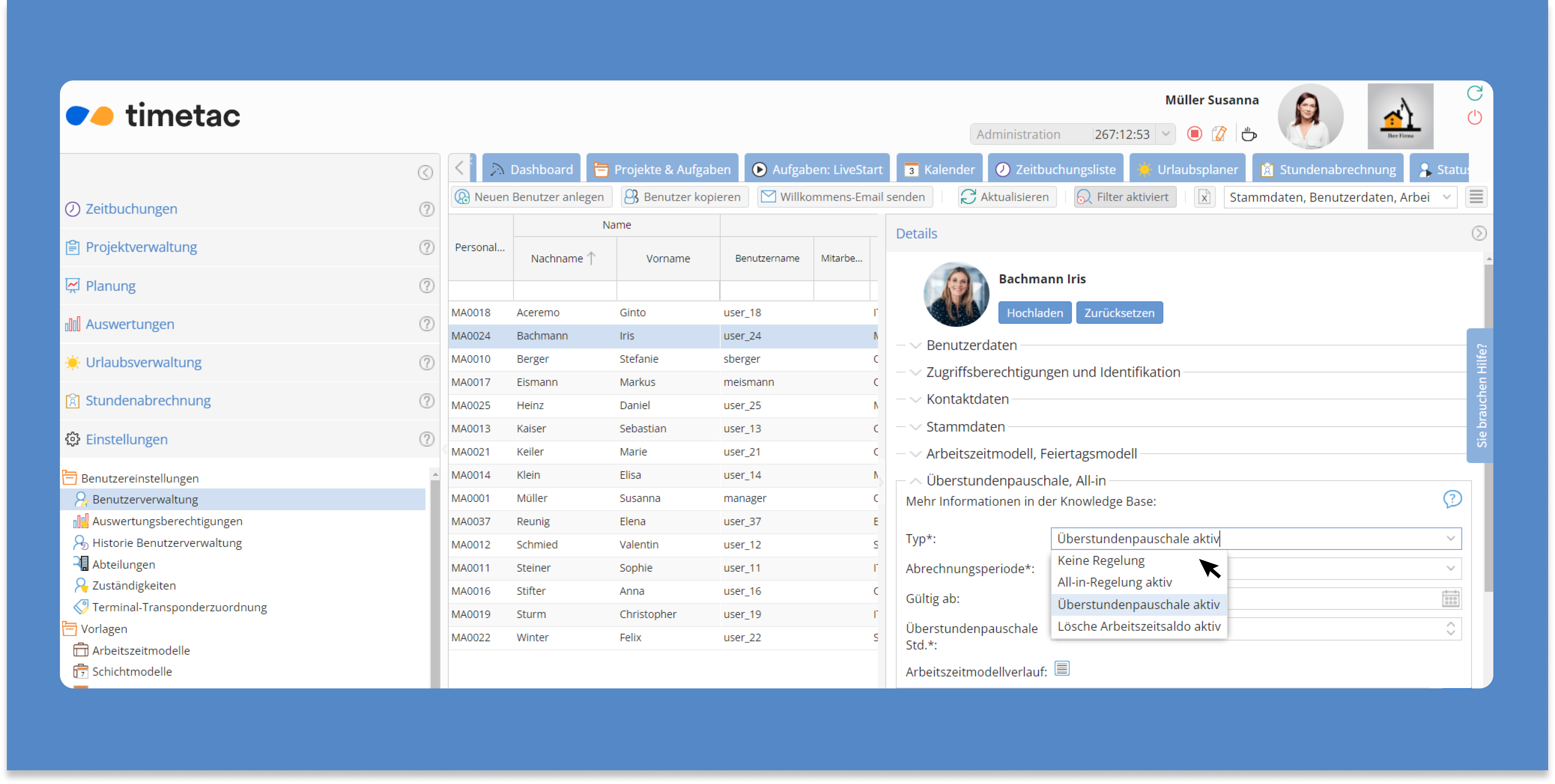Click the calendar icon in Gültig ab field
1555x784 pixels.
click(1450, 599)
